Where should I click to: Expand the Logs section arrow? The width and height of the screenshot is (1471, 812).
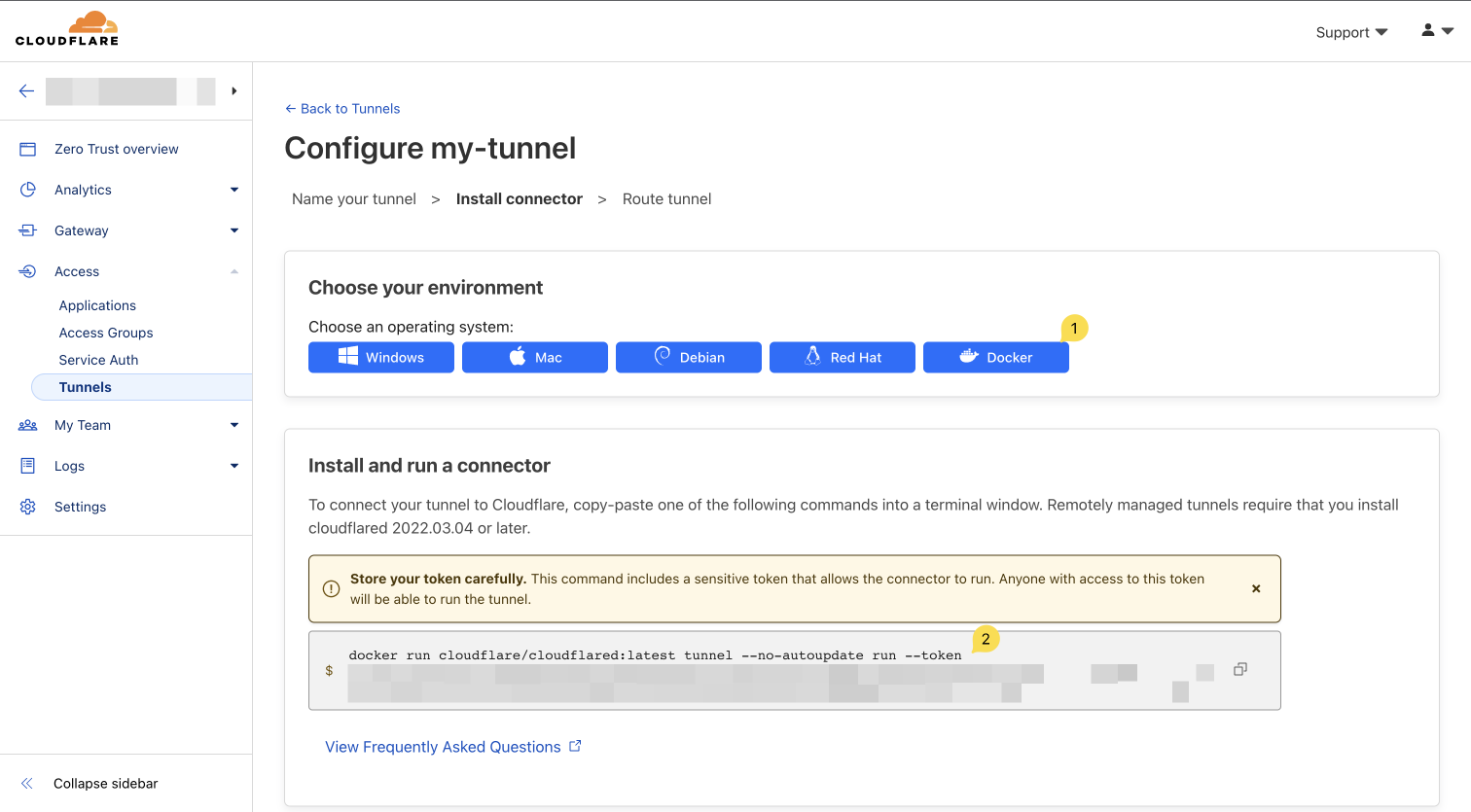point(234,466)
